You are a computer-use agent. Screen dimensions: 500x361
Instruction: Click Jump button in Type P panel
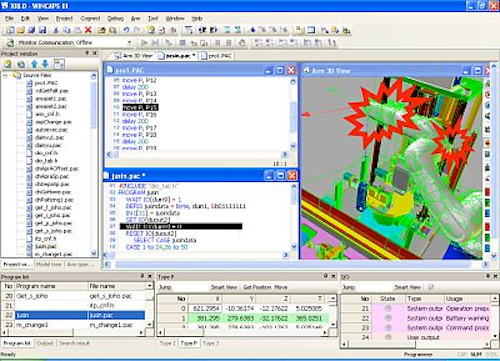165,287
